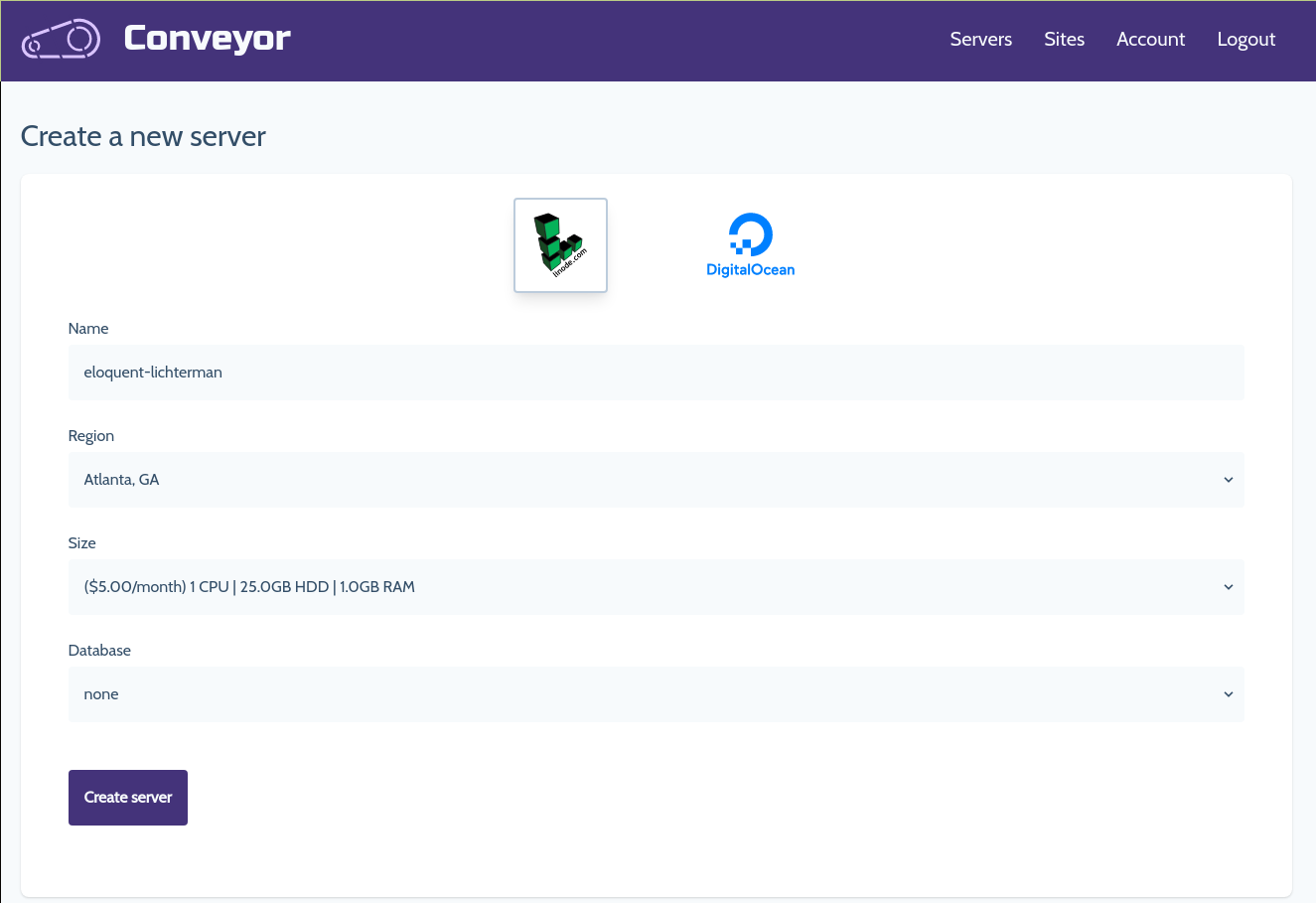This screenshot has height=903, width=1316.
Task: Select the Linode provider logo
Action: click(560, 245)
